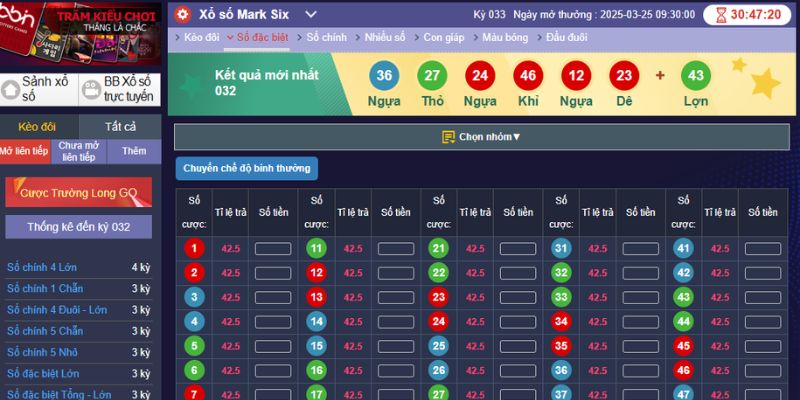
Task: Click the Thêm button
Action: (x=134, y=152)
